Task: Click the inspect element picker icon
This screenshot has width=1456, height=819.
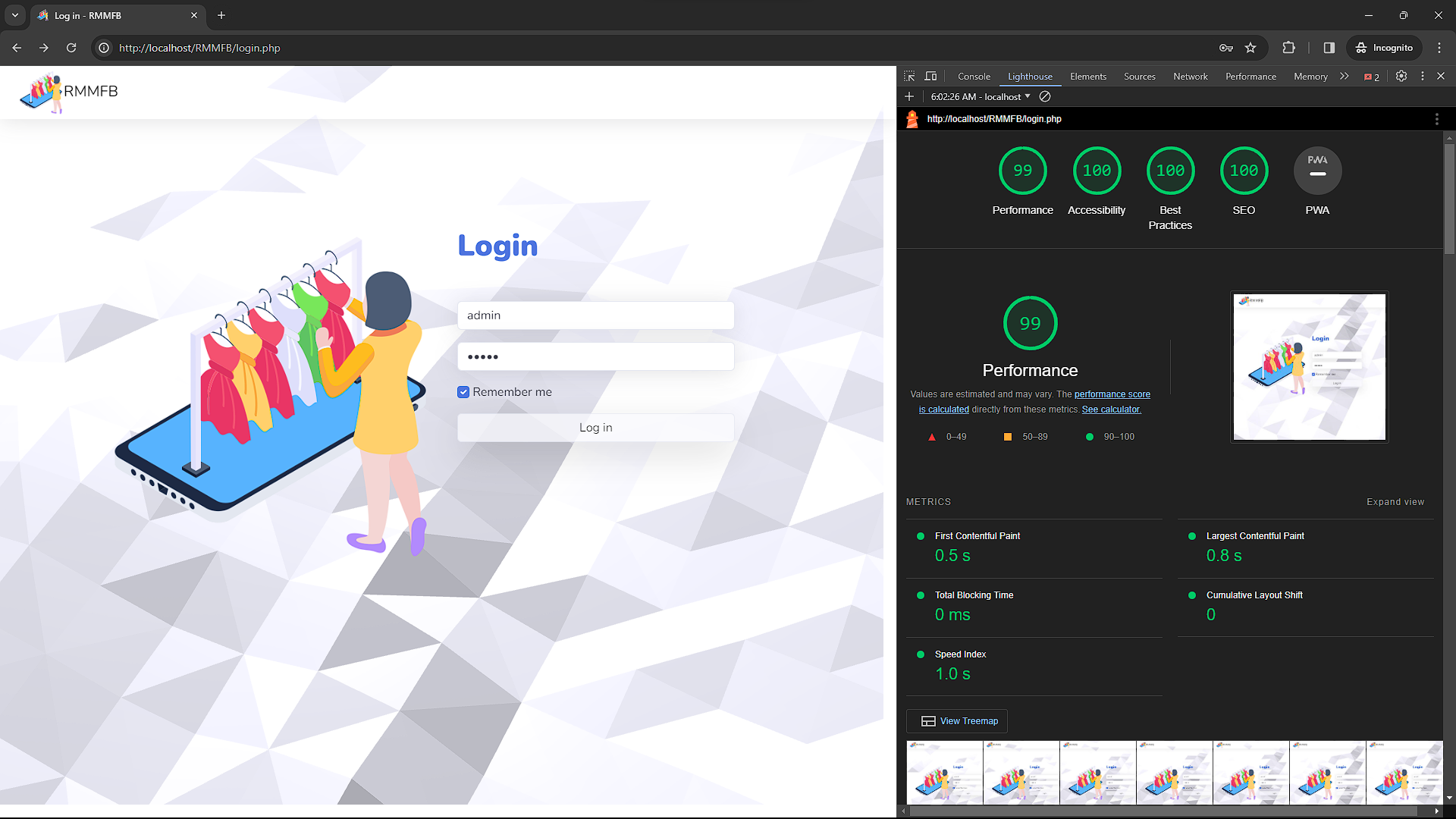Action: tap(909, 76)
